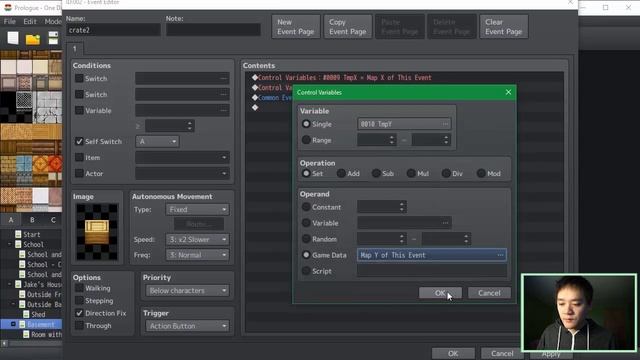640x360 pixels.
Task: Click New Event Page button
Action: pyautogui.click(x=296, y=27)
